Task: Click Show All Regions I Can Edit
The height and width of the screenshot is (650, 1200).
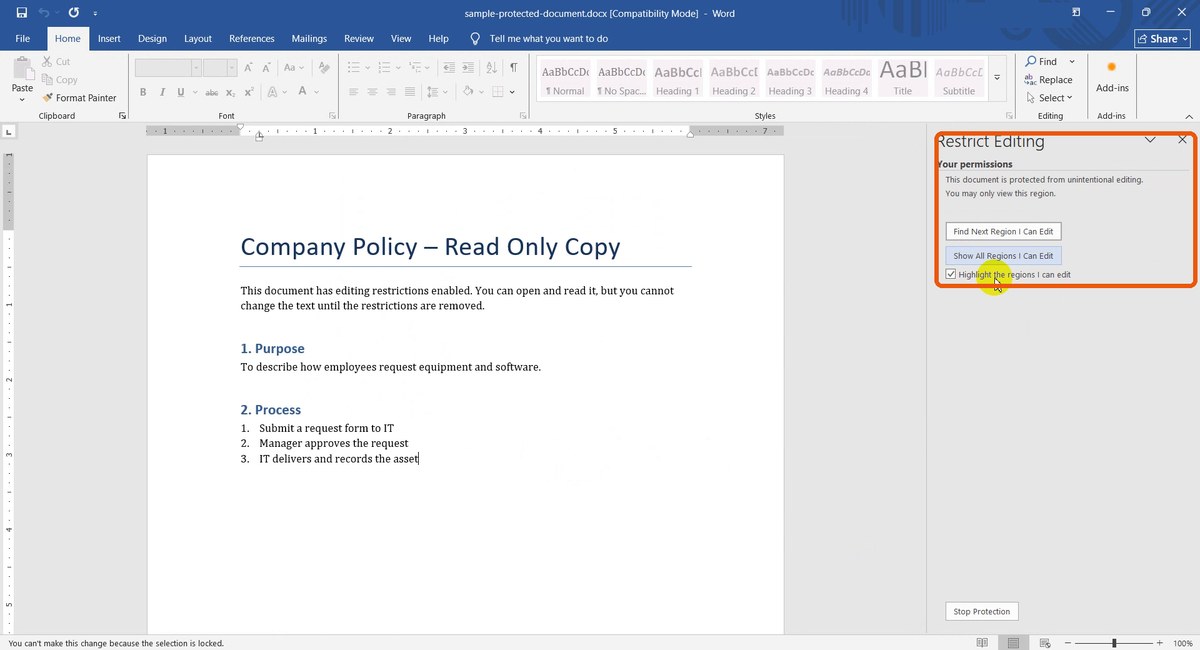Action: click(1003, 256)
